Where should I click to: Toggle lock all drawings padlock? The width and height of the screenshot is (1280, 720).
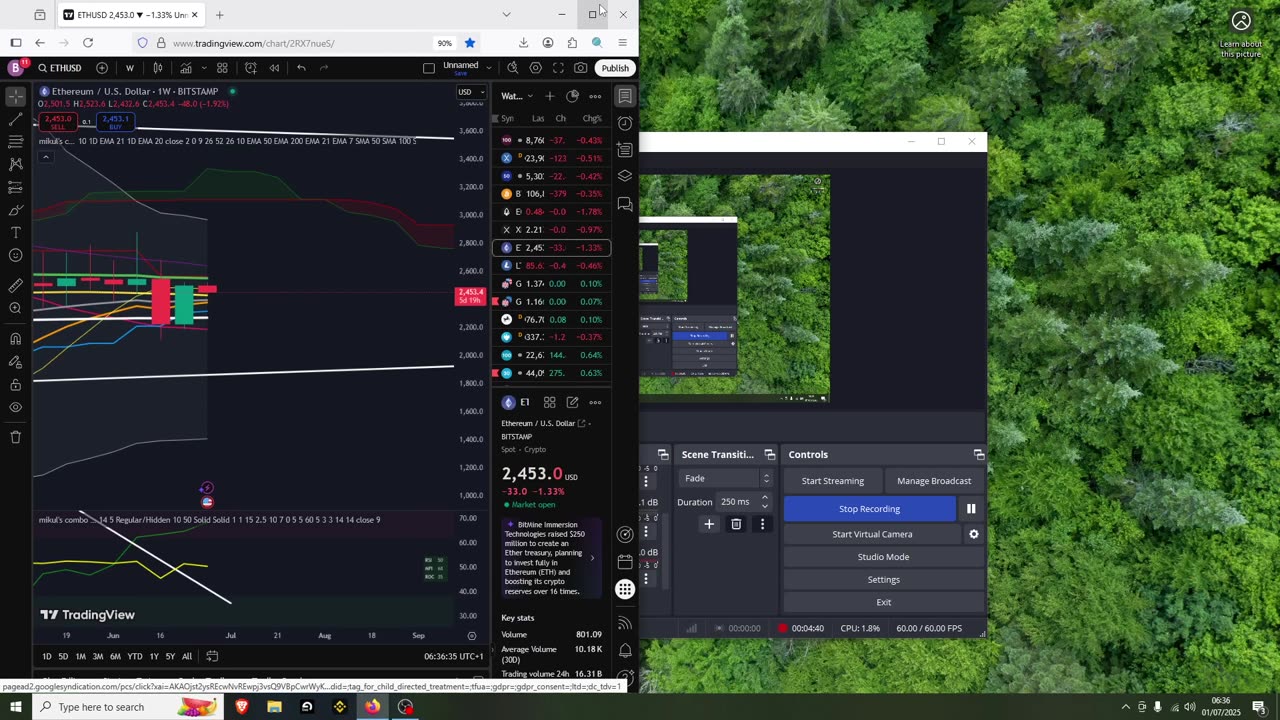(15, 384)
